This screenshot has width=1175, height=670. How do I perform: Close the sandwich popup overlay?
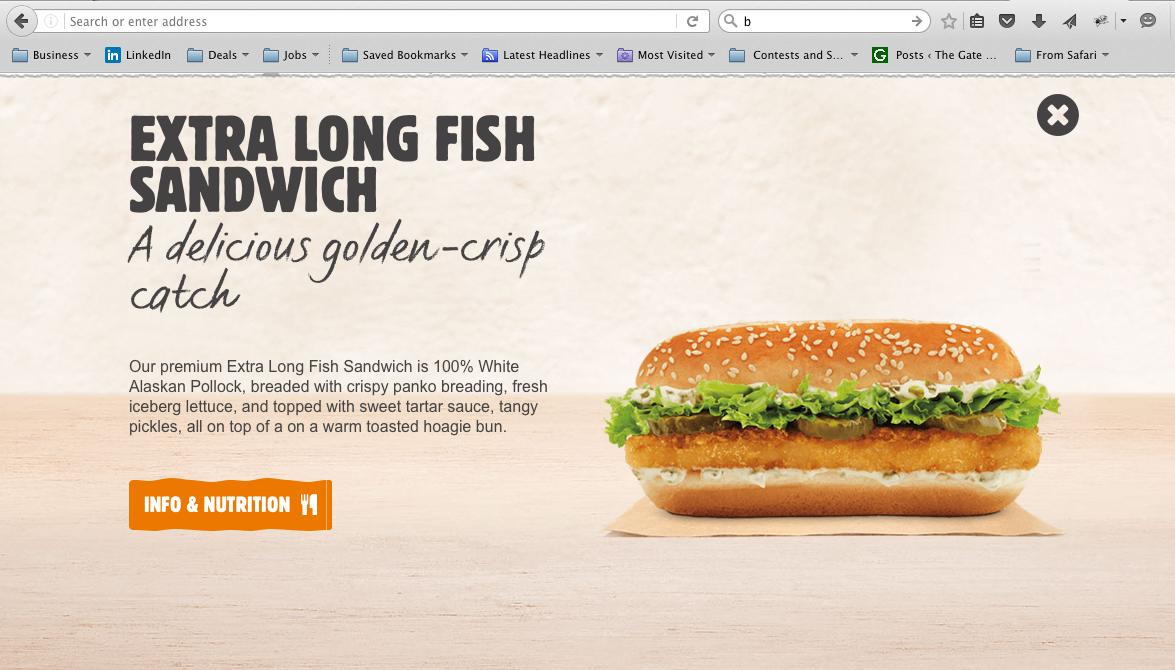click(1057, 115)
